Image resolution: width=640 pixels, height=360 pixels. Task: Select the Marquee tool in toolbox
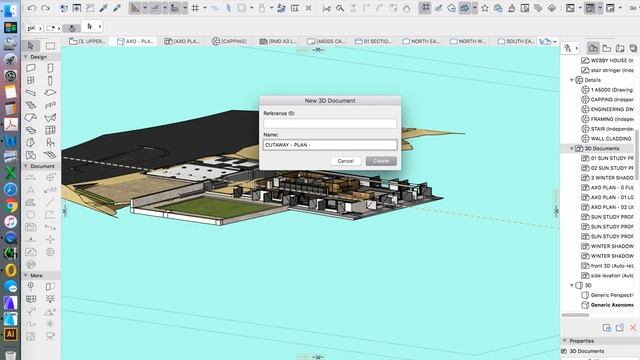(x=50, y=46)
